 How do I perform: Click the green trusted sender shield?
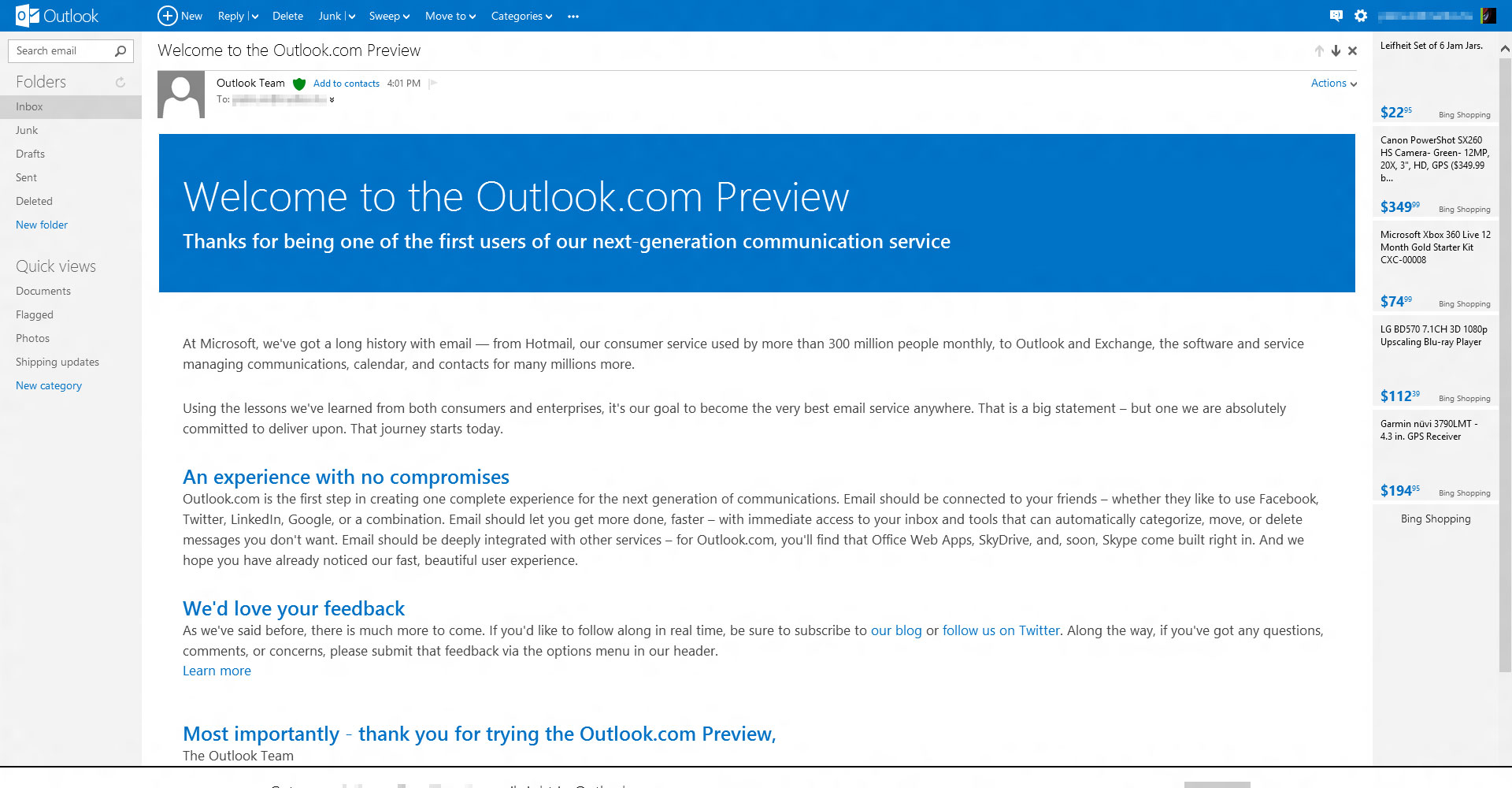(x=299, y=84)
